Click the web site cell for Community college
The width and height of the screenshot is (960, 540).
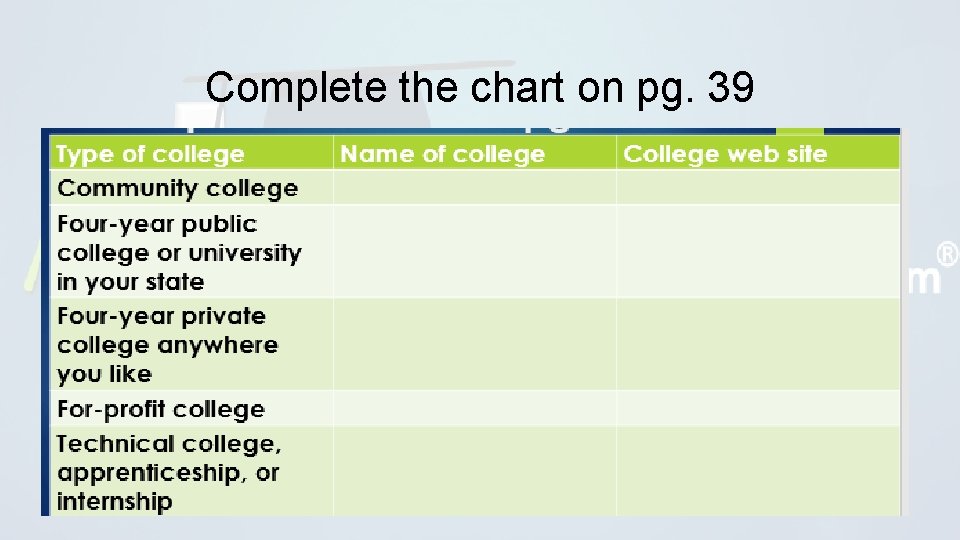[758, 187]
